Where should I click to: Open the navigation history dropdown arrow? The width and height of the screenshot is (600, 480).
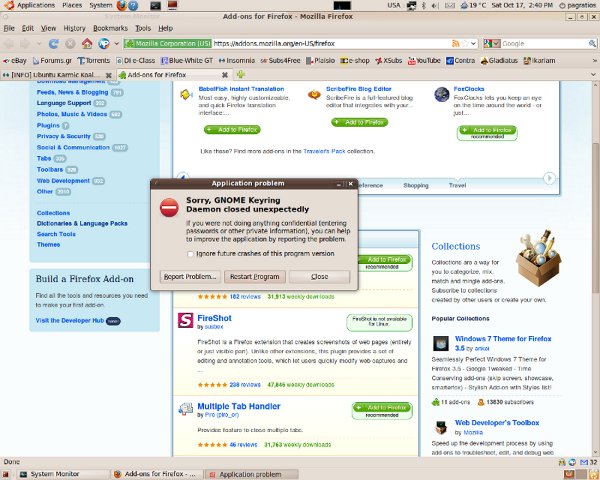point(39,44)
